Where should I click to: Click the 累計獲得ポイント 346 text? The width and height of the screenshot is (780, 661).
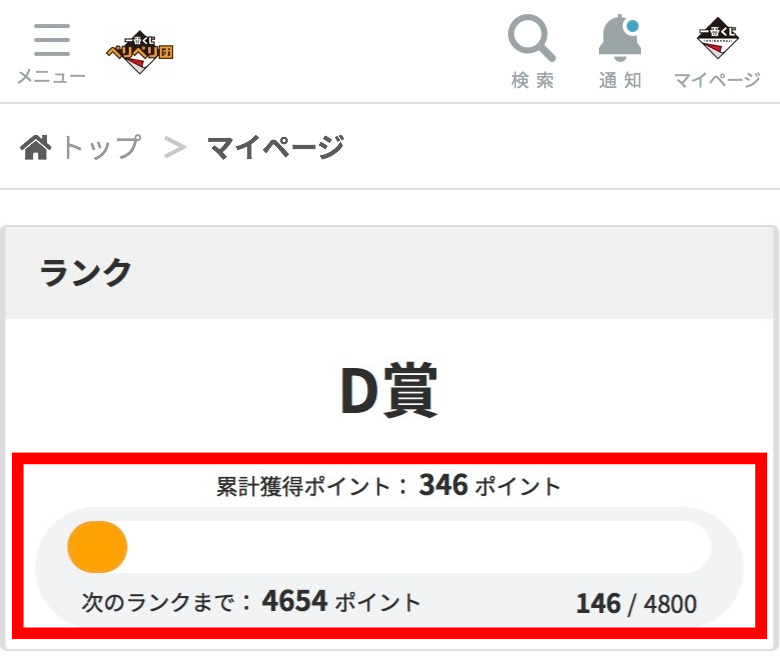click(389, 485)
